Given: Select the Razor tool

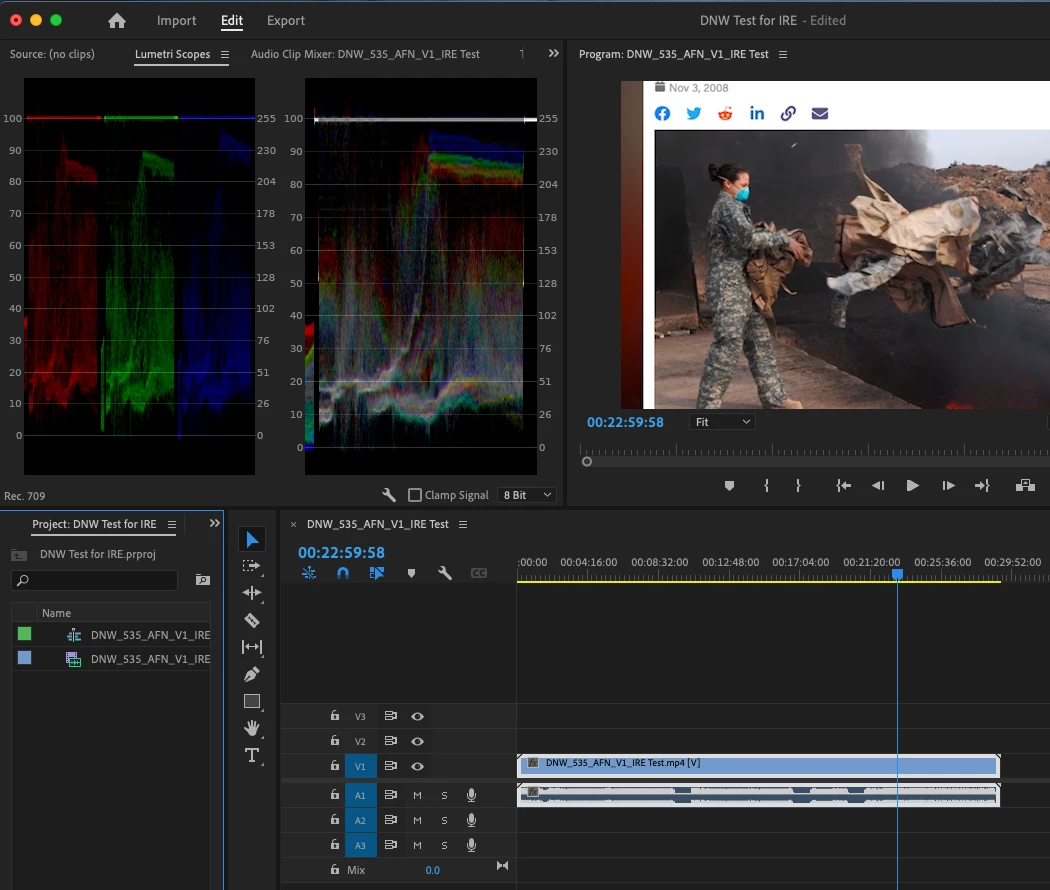Looking at the screenshot, I should coord(252,620).
